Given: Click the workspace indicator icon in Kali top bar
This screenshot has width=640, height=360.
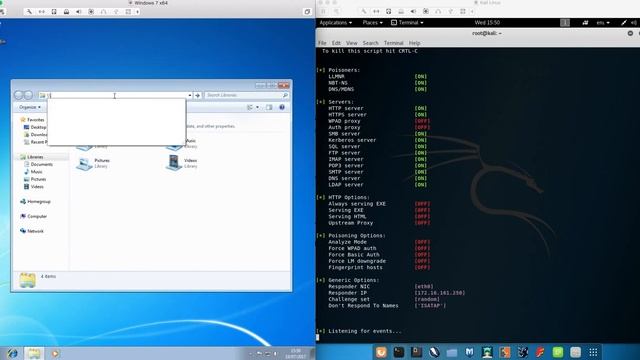Looking at the screenshot, I should pyautogui.click(x=565, y=23).
